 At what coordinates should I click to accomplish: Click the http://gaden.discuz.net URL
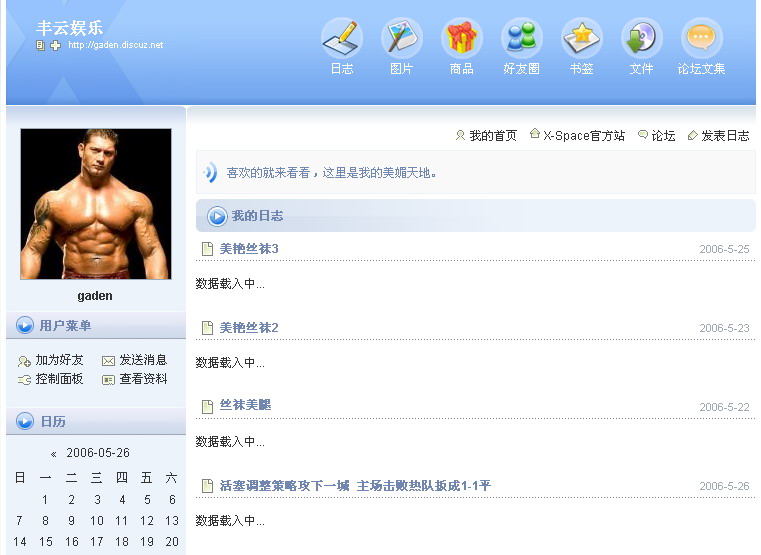point(116,45)
